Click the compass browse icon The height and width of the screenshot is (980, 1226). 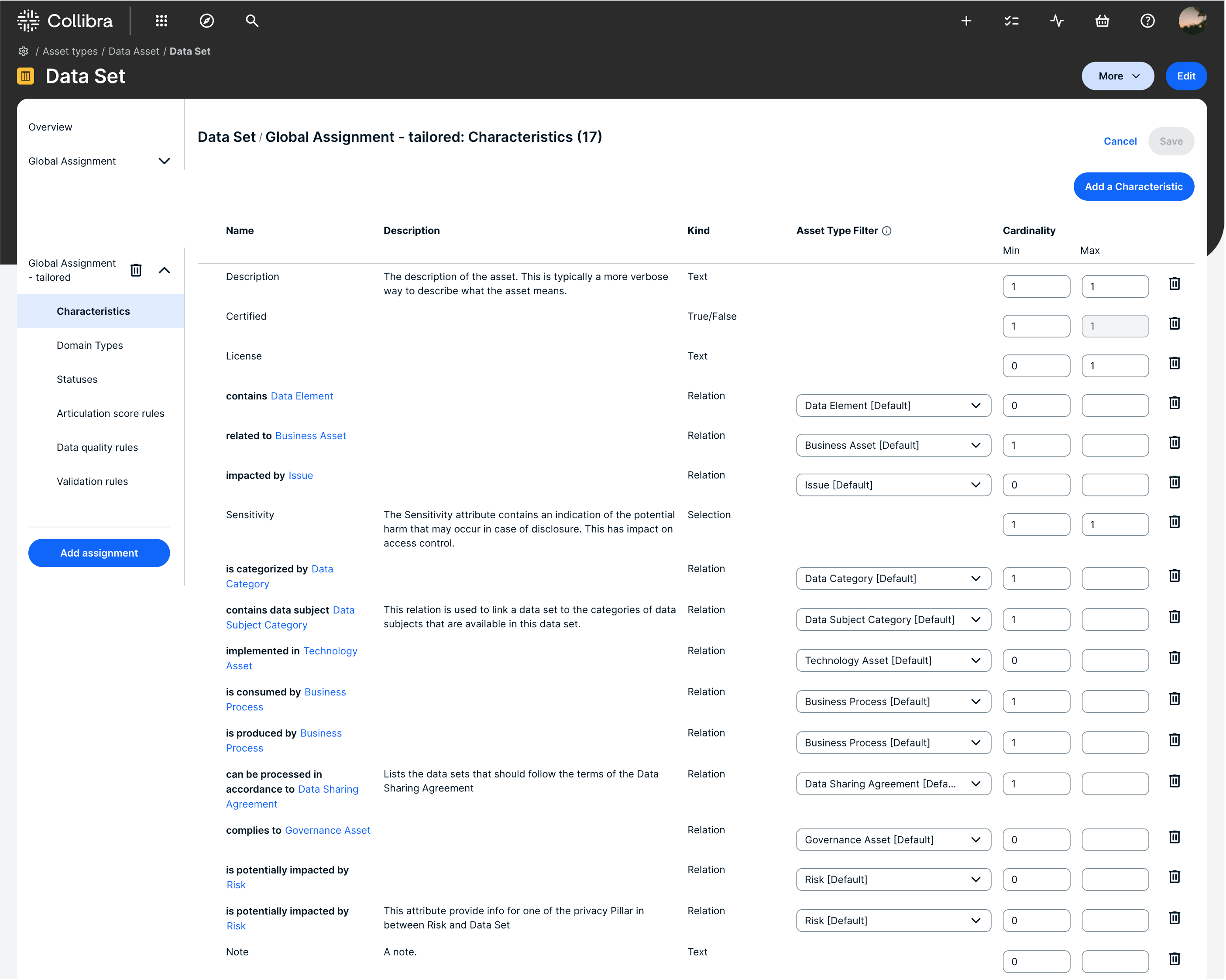[x=207, y=21]
